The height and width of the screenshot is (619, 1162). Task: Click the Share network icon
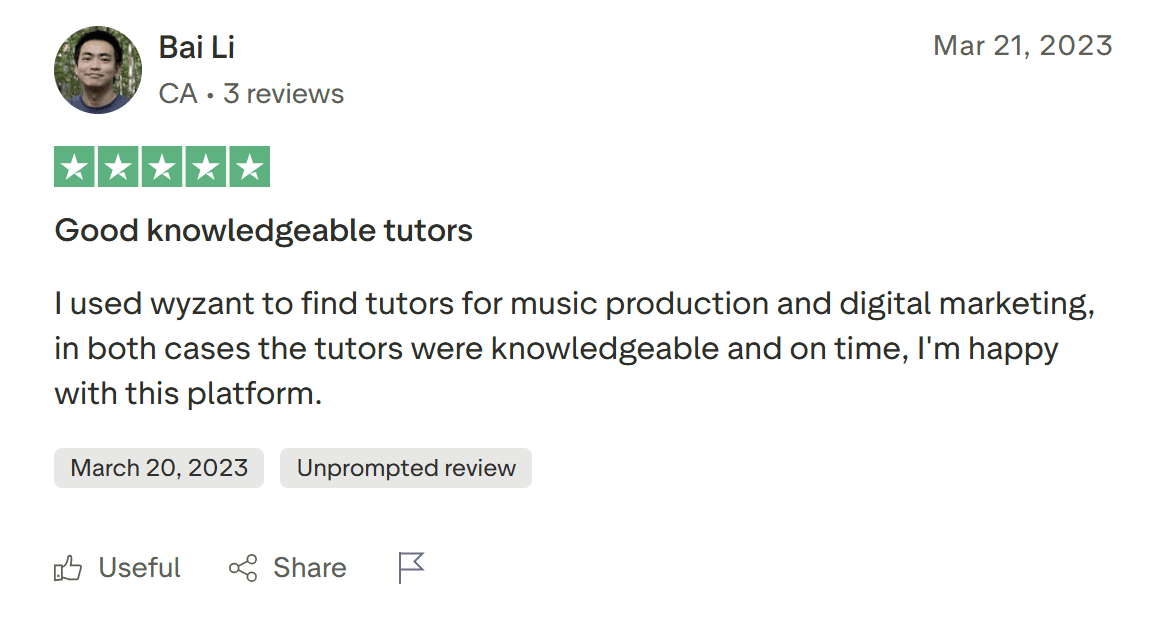pos(243,569)
